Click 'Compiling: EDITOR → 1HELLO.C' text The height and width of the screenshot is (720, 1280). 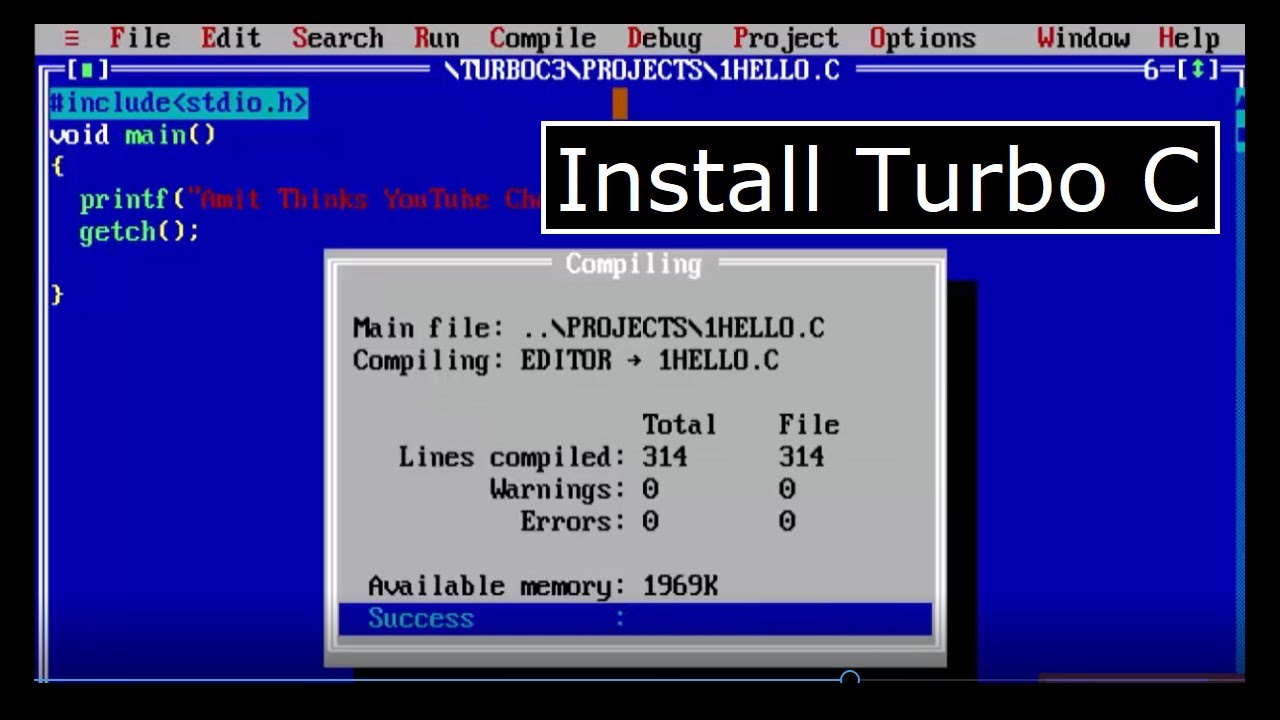[566, 360]
